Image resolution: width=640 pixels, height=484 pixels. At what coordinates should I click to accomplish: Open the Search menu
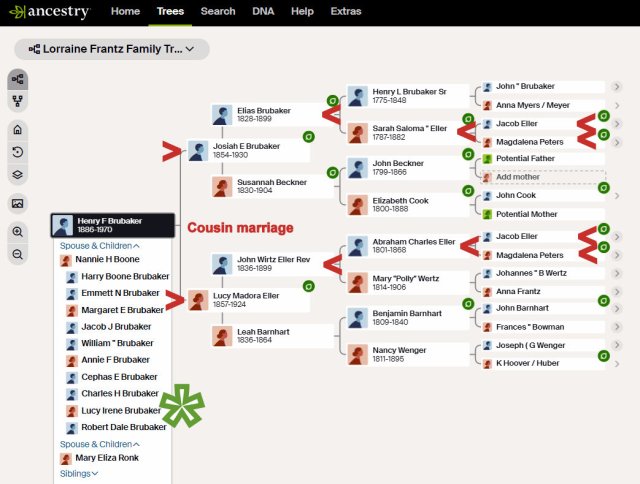217,11
